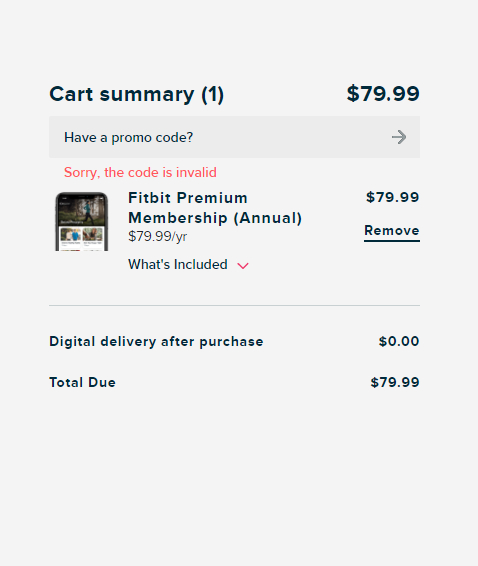Click the Digital delivery after purchase label
Screen dimensions: 478x566
(x=156, y=342)
